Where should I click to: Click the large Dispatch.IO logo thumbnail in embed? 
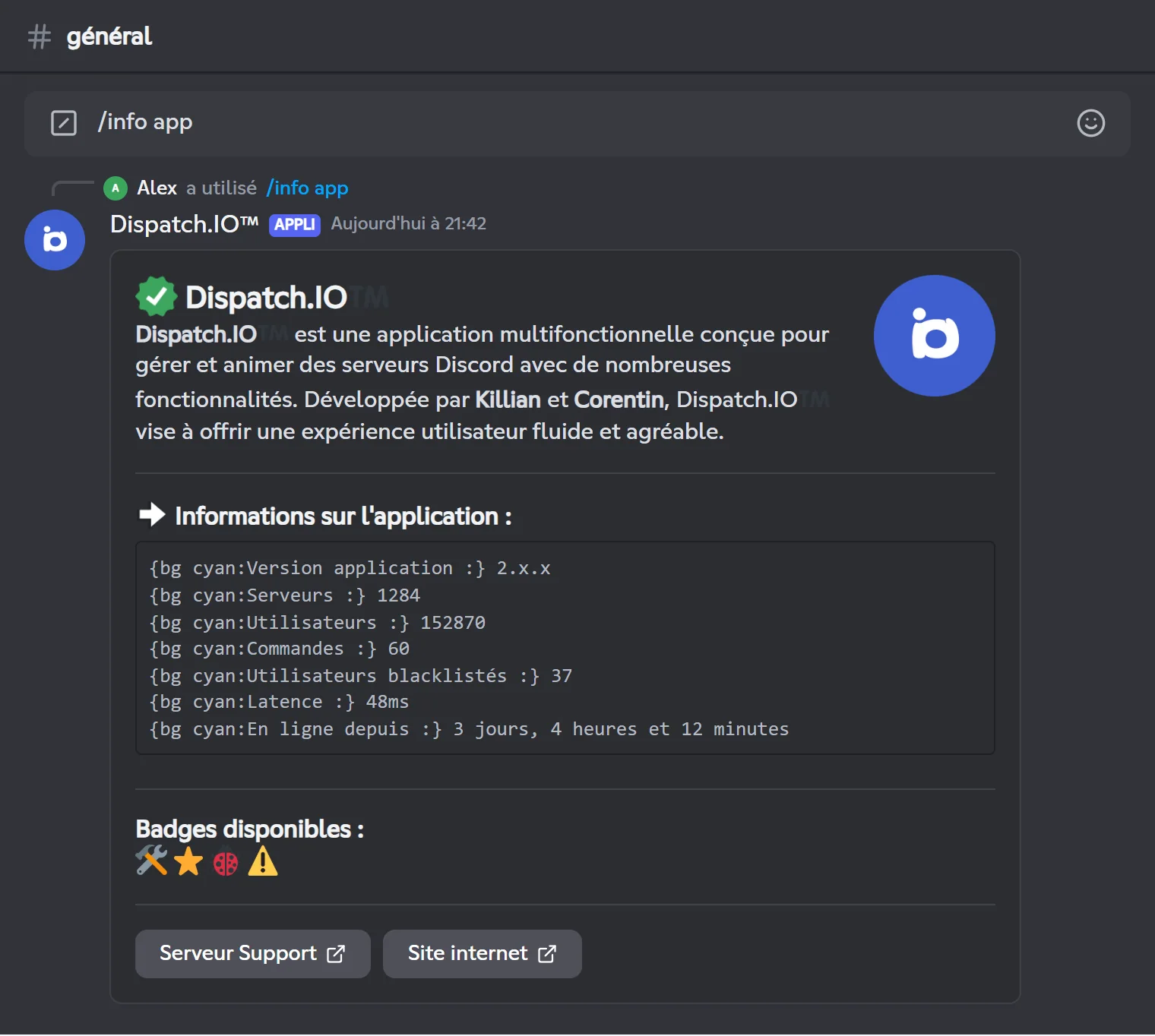[x=934, y=336]
